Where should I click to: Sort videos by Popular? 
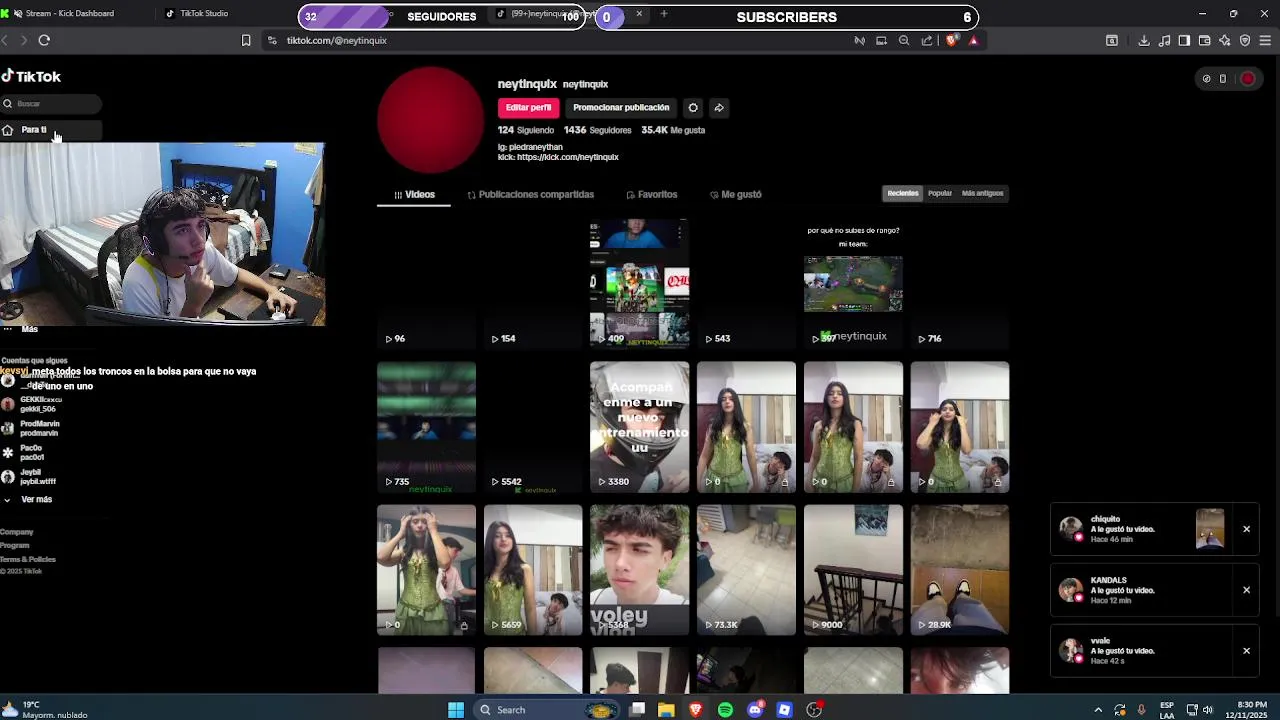(940, 193)
